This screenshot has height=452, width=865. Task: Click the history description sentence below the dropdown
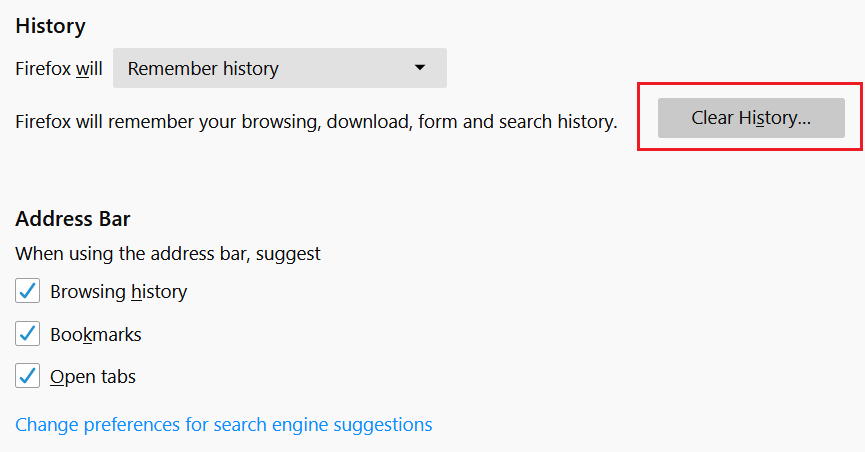(316, 121)
